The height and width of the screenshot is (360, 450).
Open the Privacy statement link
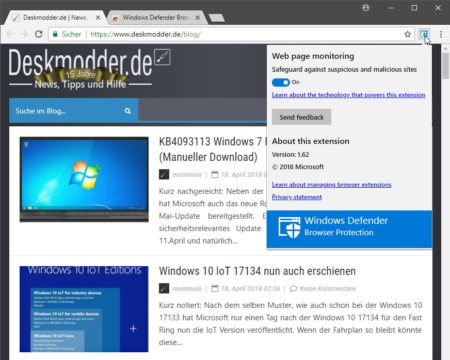tap(297, 197)
